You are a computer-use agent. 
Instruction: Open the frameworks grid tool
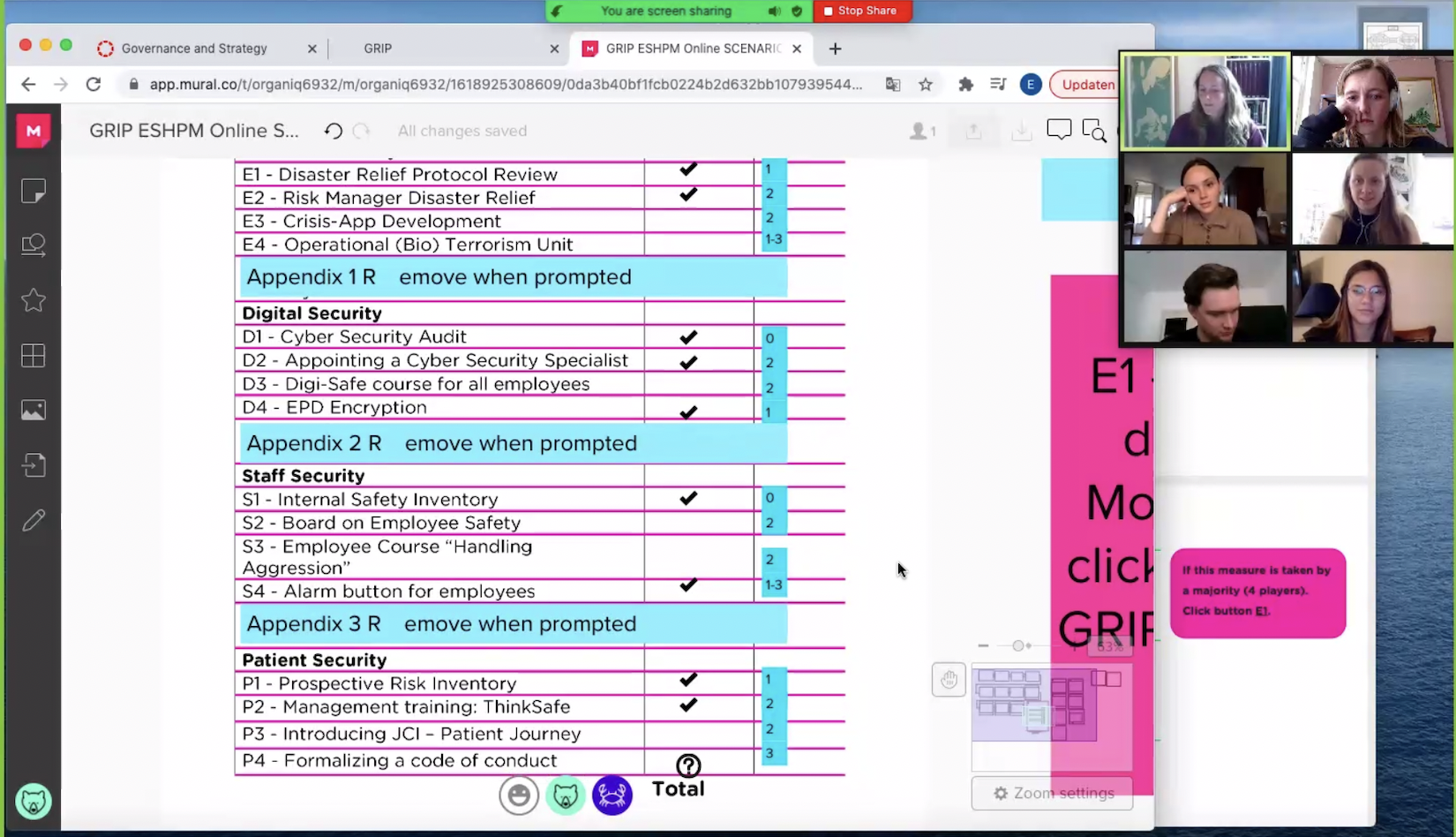(x=34, y=356)
